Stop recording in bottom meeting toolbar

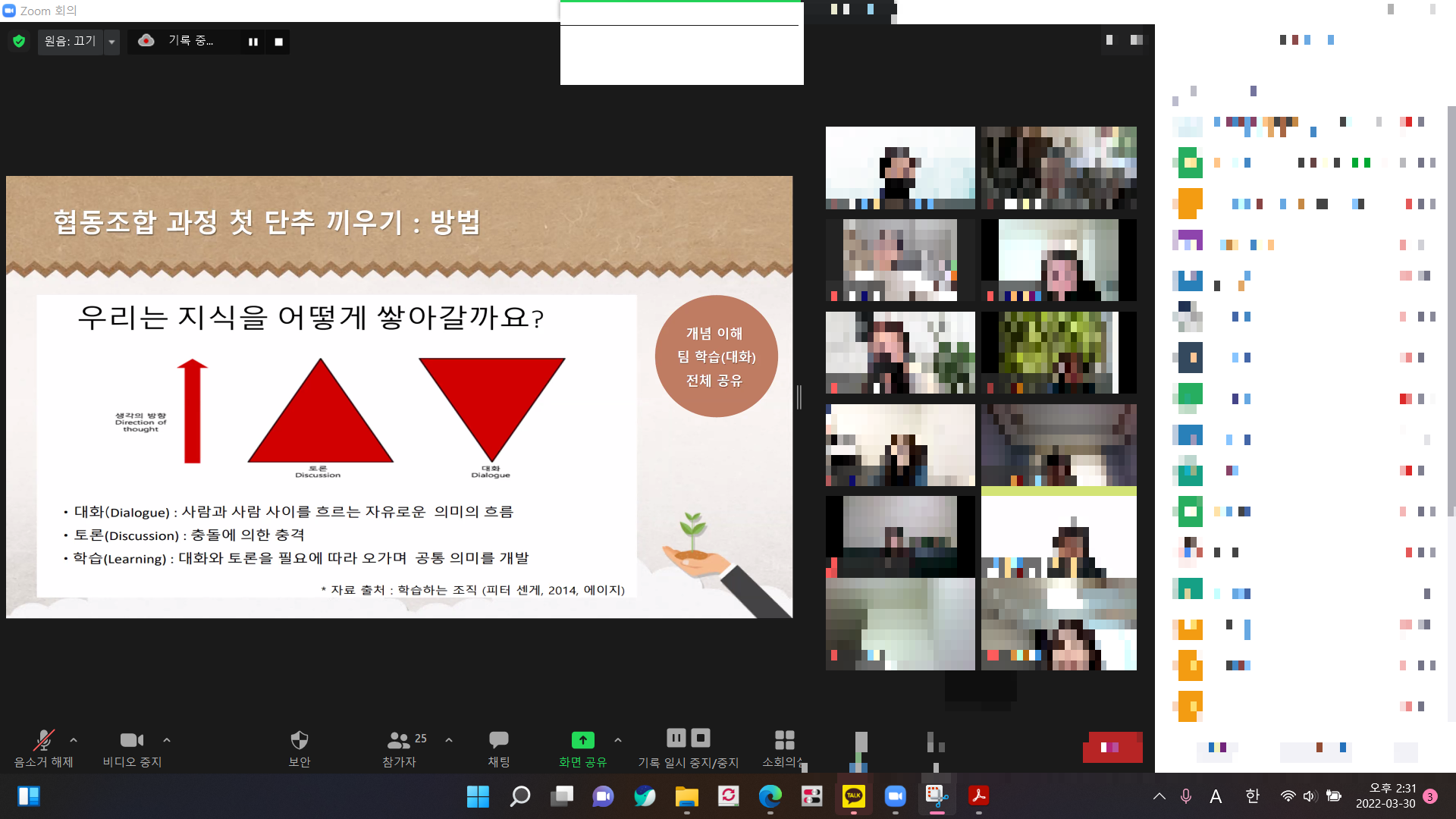701,737
